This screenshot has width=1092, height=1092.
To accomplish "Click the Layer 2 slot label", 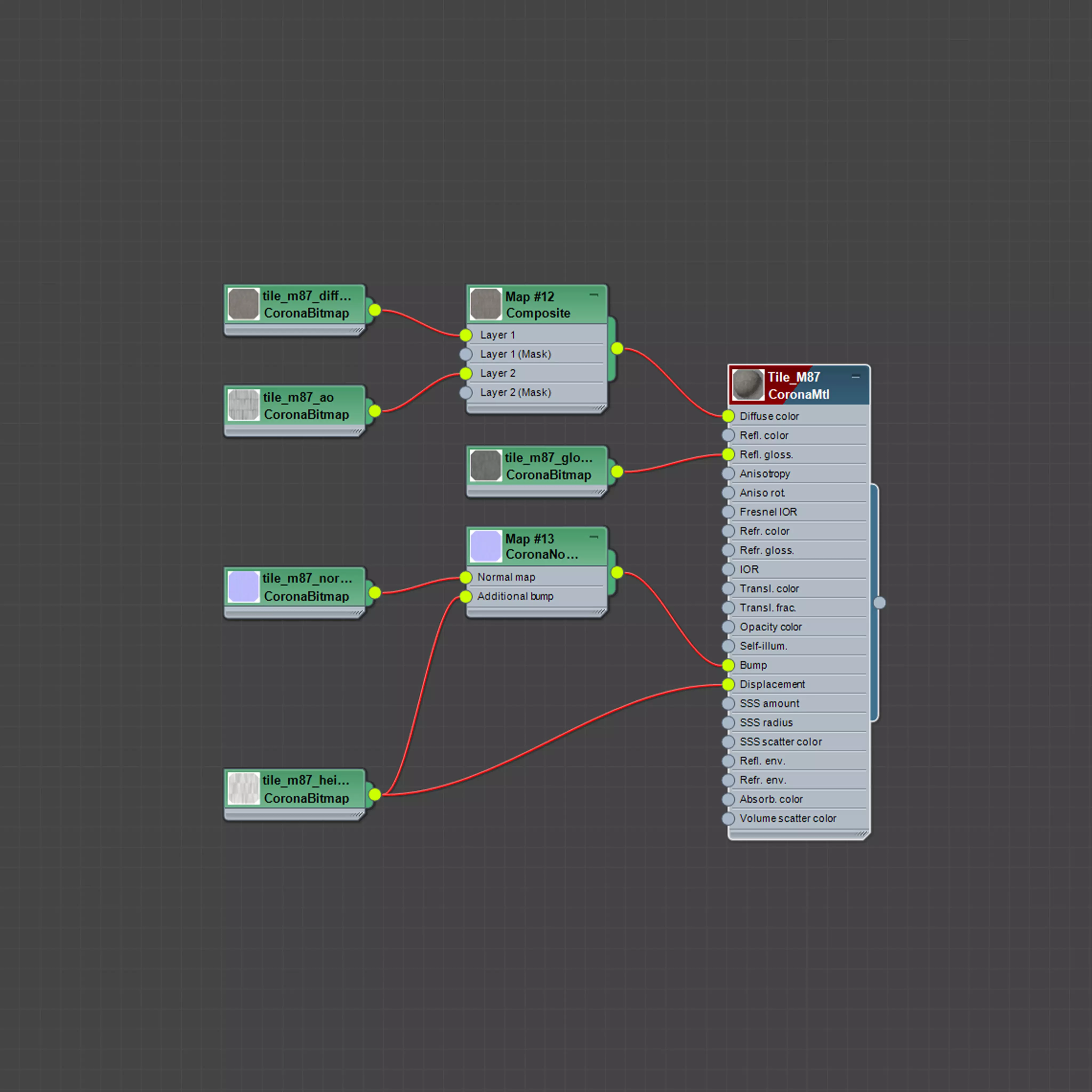I will click(497, 374).
